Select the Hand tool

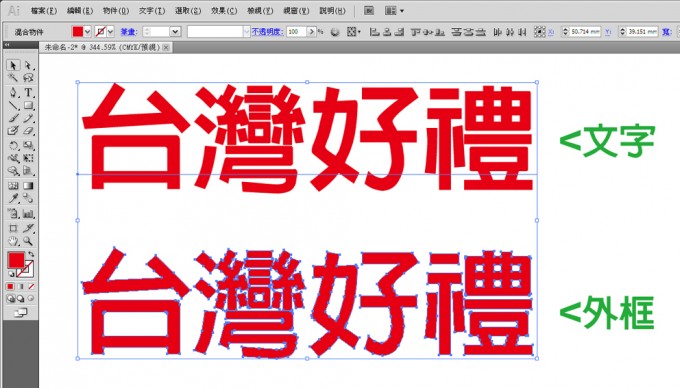pos(13,241)
